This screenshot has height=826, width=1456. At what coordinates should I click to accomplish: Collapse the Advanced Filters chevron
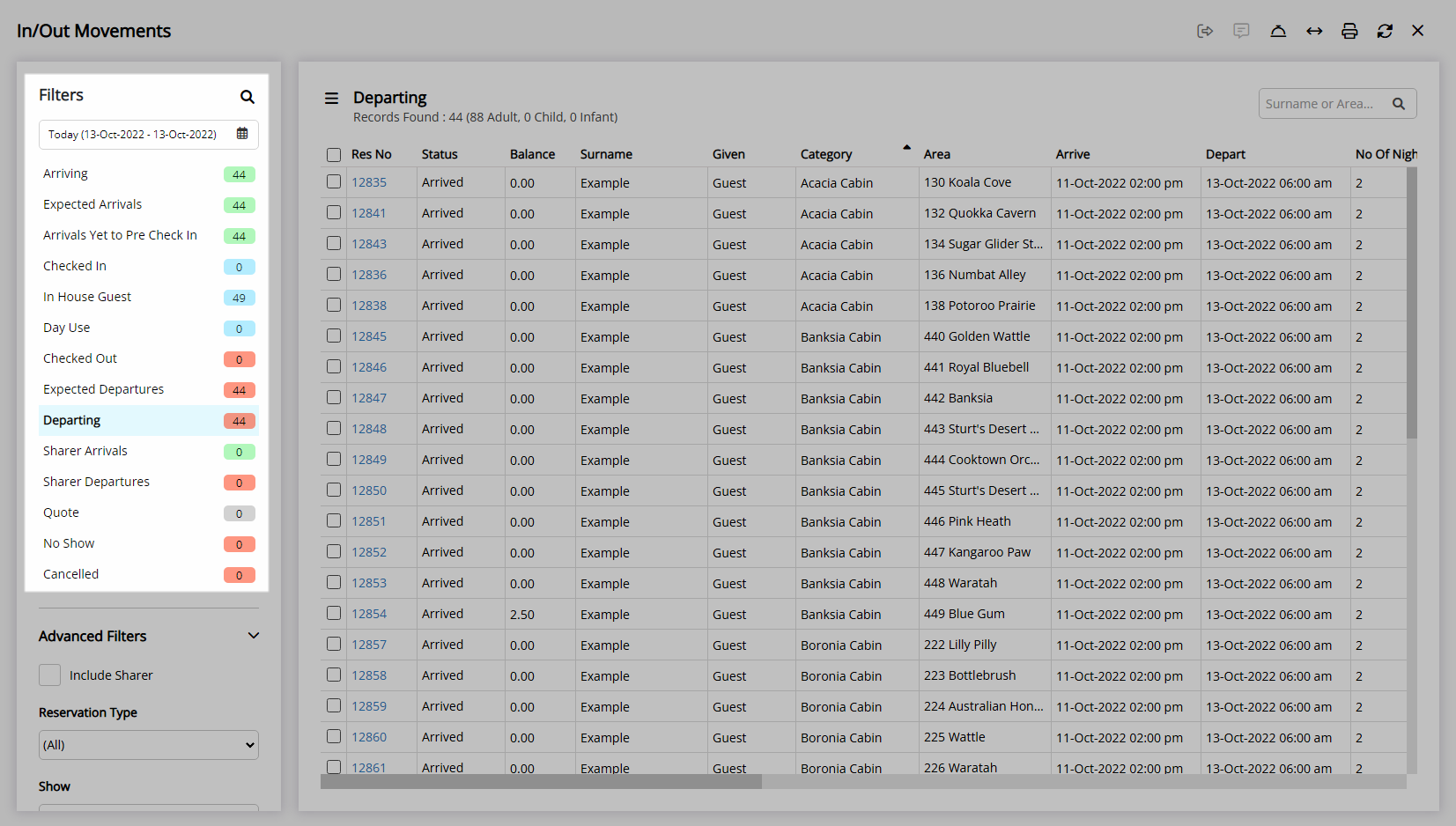[254, 636]
